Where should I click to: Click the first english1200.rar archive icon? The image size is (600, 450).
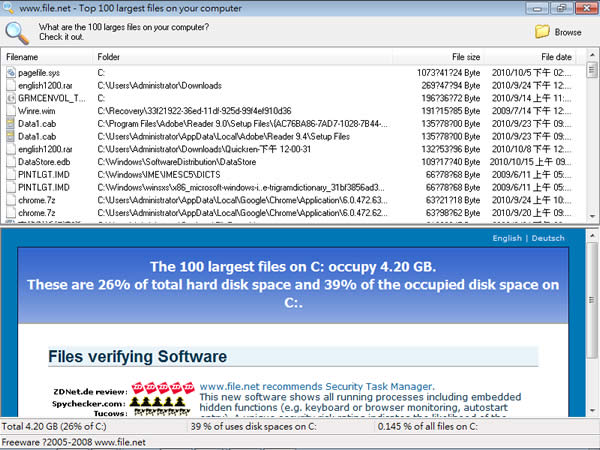pos(10,86)
